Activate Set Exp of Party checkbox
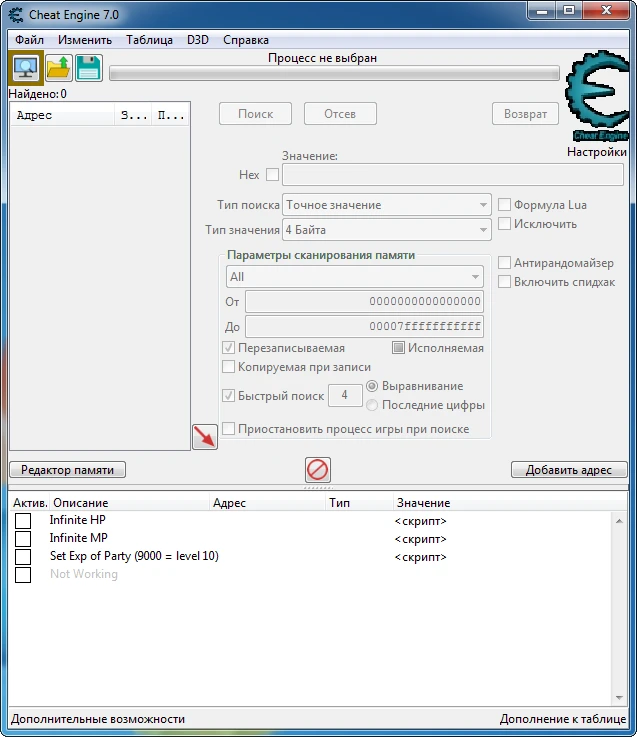Viewport: 637px width, 737px height. click(23, 557)
